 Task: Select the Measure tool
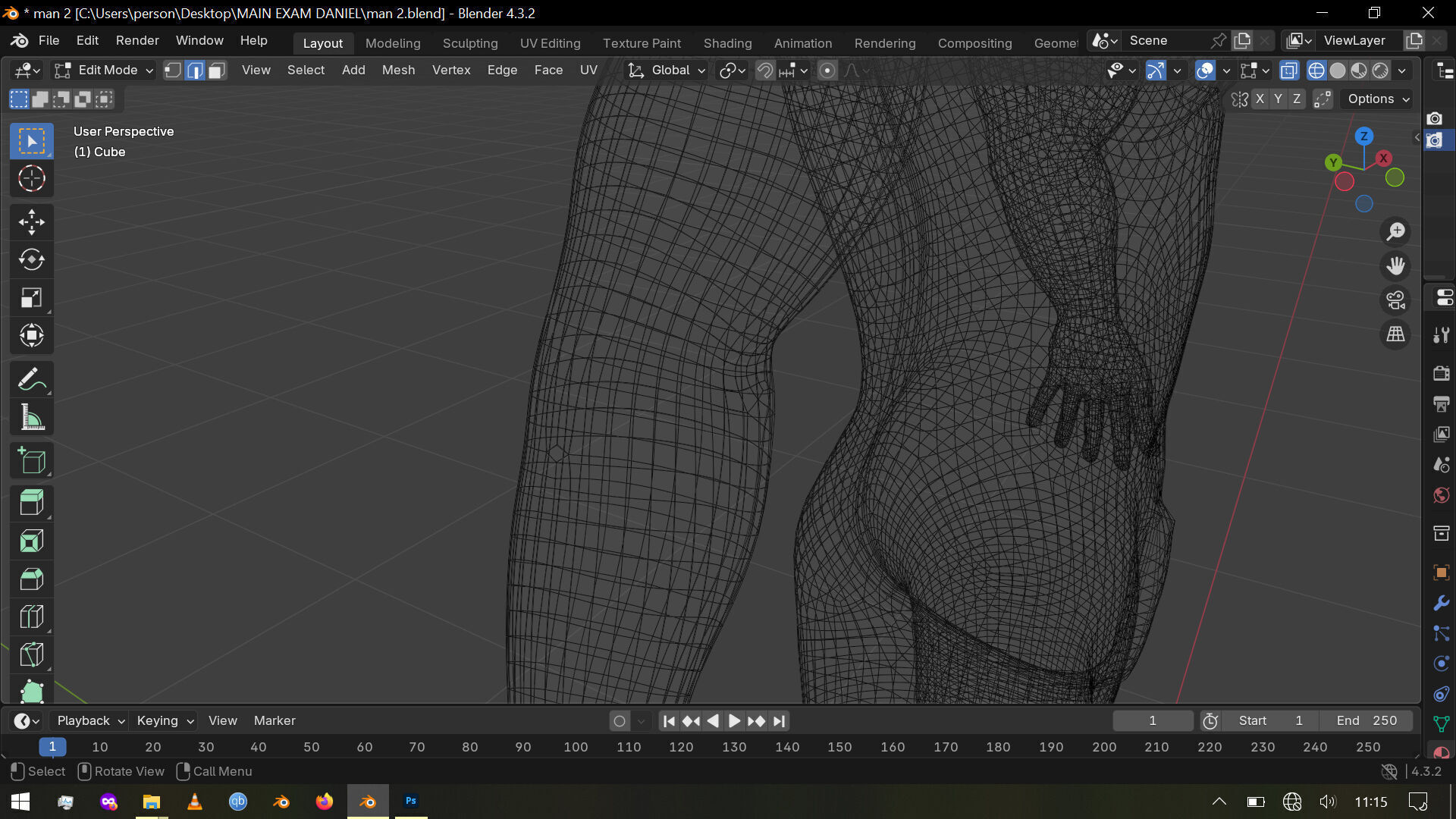tap(31, 417)
